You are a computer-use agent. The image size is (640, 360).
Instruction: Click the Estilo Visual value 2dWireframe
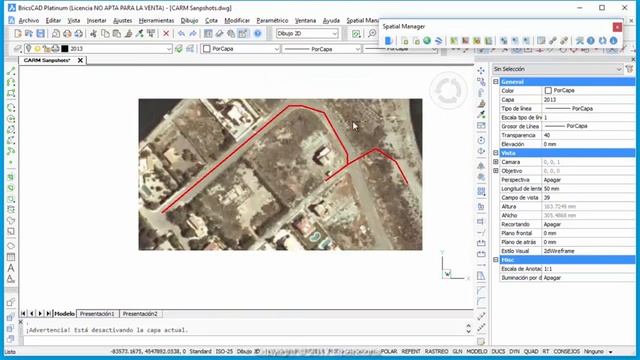point(588,251)
